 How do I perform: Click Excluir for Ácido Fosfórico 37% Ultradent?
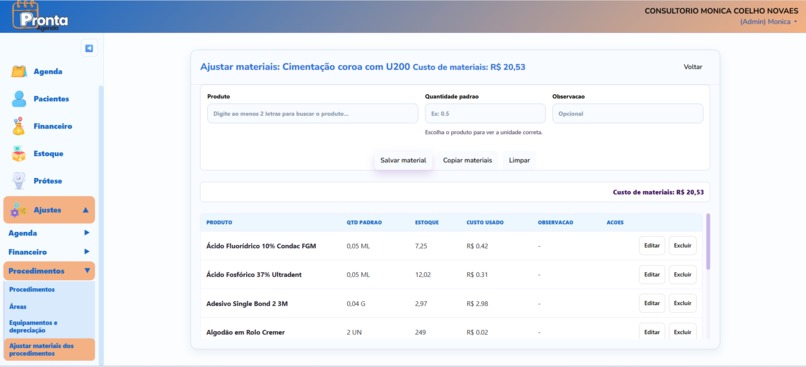click(x=683, y=274)
